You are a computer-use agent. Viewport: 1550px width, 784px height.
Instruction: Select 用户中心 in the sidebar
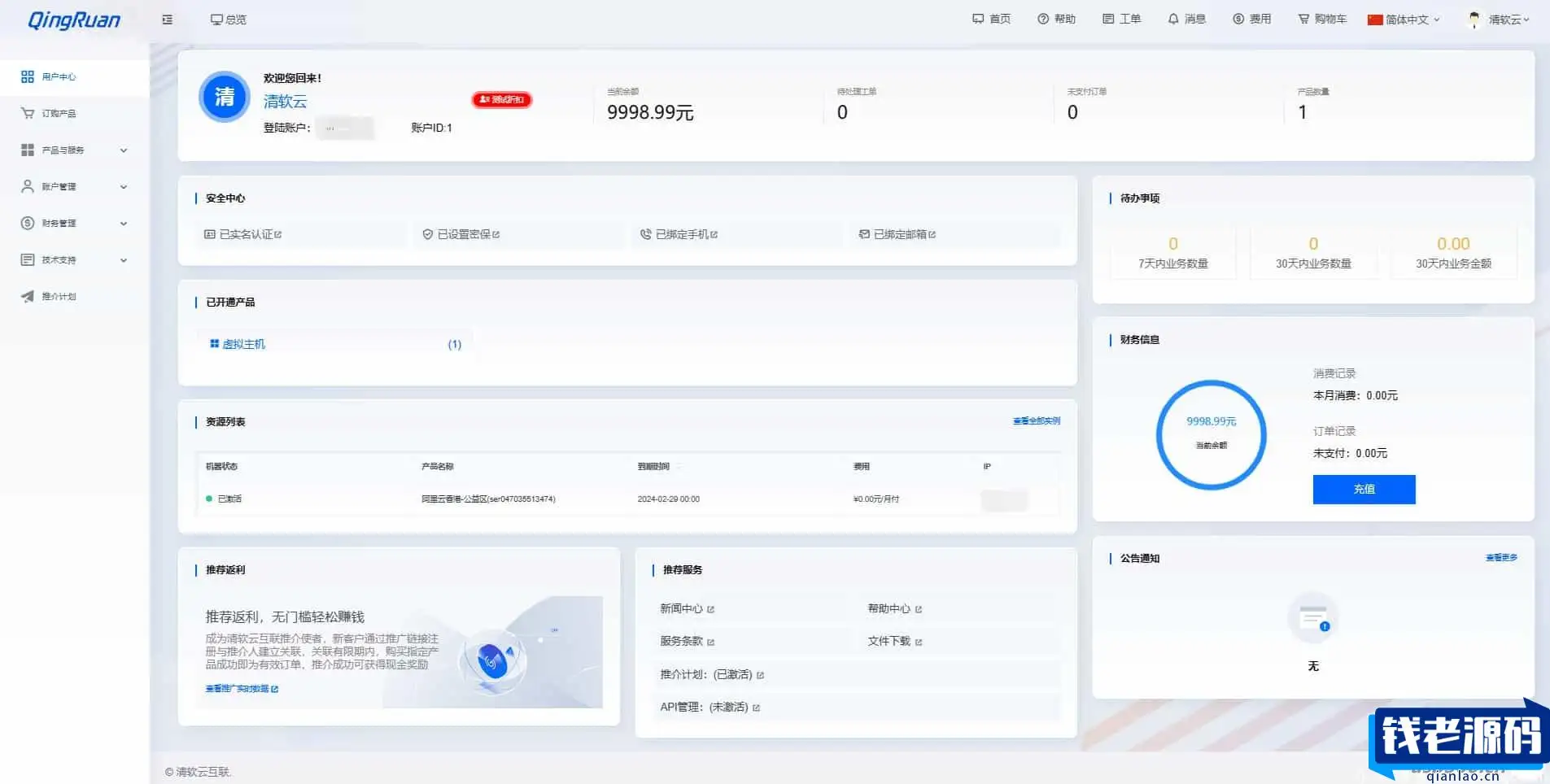click(x=75, y=76)
